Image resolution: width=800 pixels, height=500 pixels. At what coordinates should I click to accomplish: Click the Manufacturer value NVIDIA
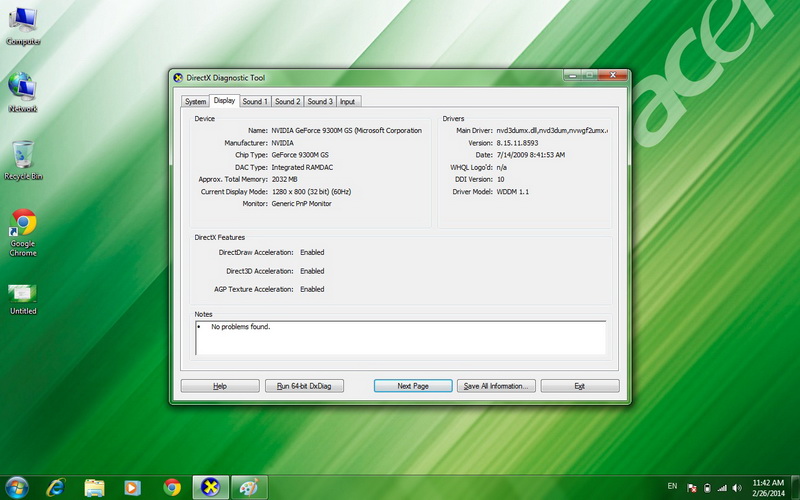click(x=282, y=143)
